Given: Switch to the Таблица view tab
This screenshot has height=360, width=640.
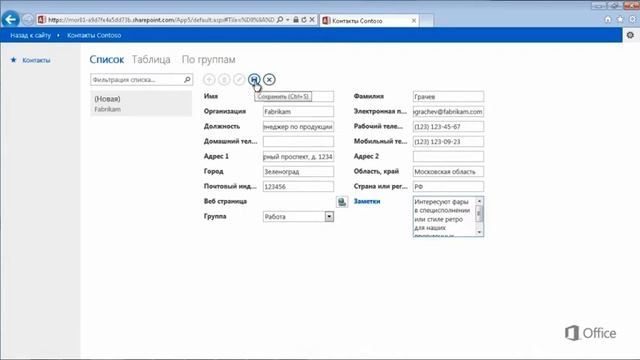Looking at the screenshot, I should click(x=151, y=60).
